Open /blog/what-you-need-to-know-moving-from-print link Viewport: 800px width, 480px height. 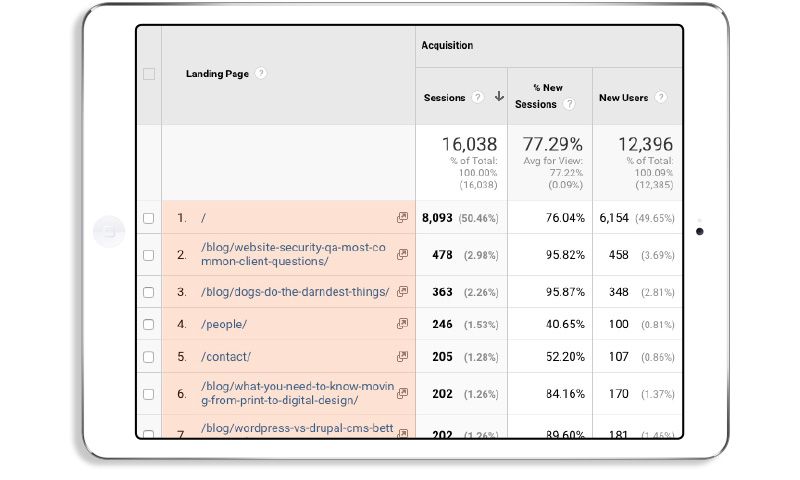297,393
